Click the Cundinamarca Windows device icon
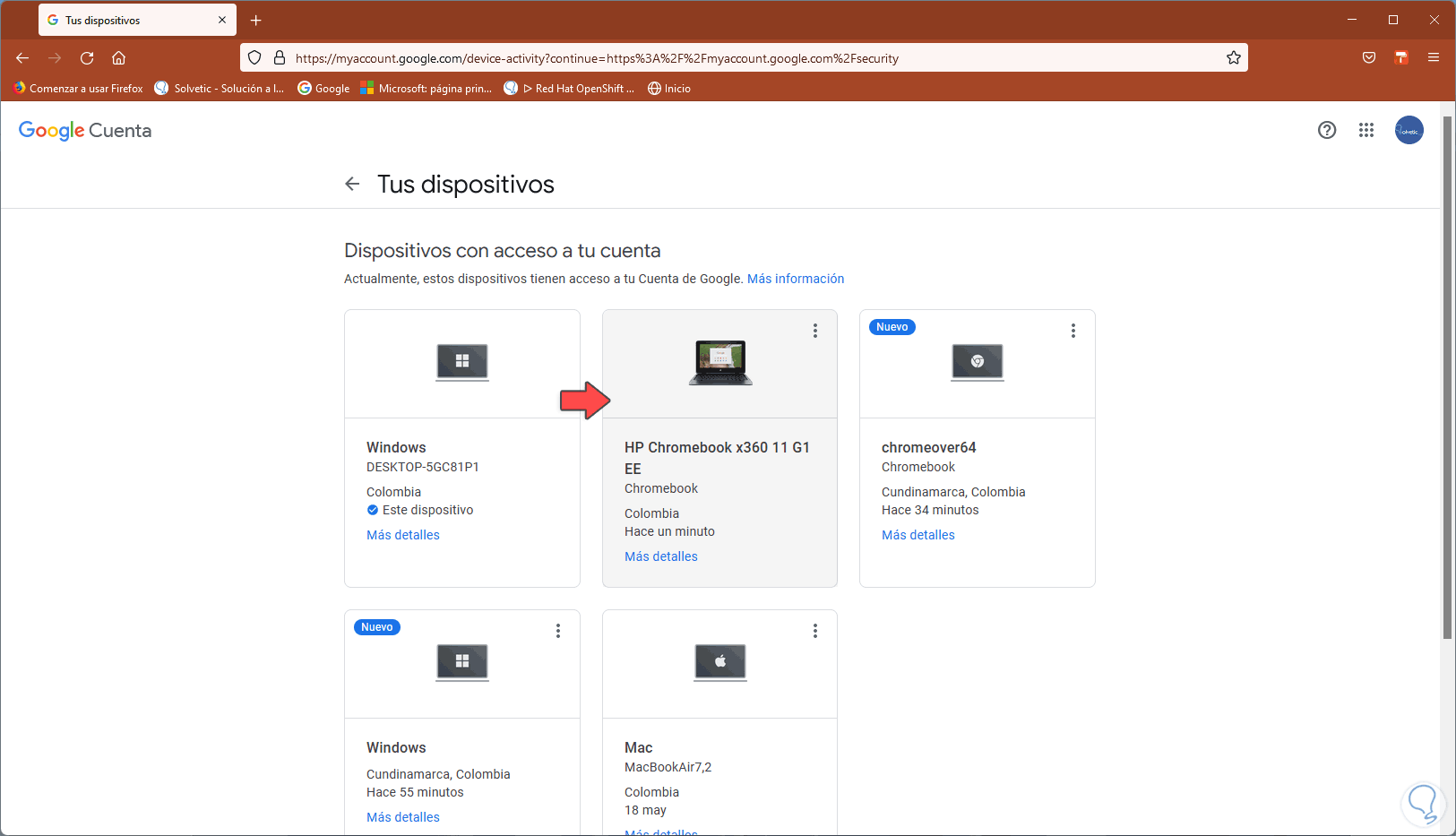This screenshot has height=836, width=1456. click(x=462, y=662)
